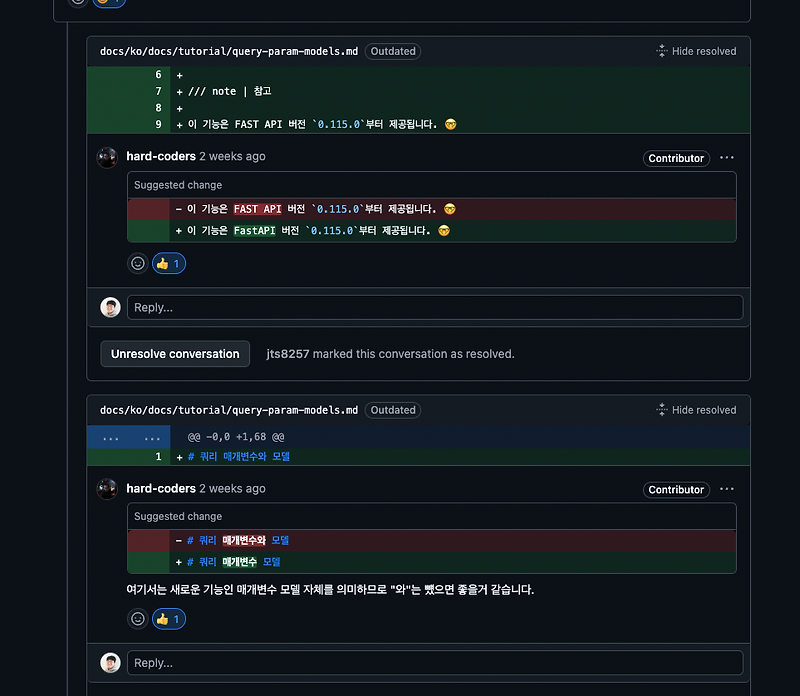
Task: Open the kebab menu on the first hard-coders comment
Action: 727,157
